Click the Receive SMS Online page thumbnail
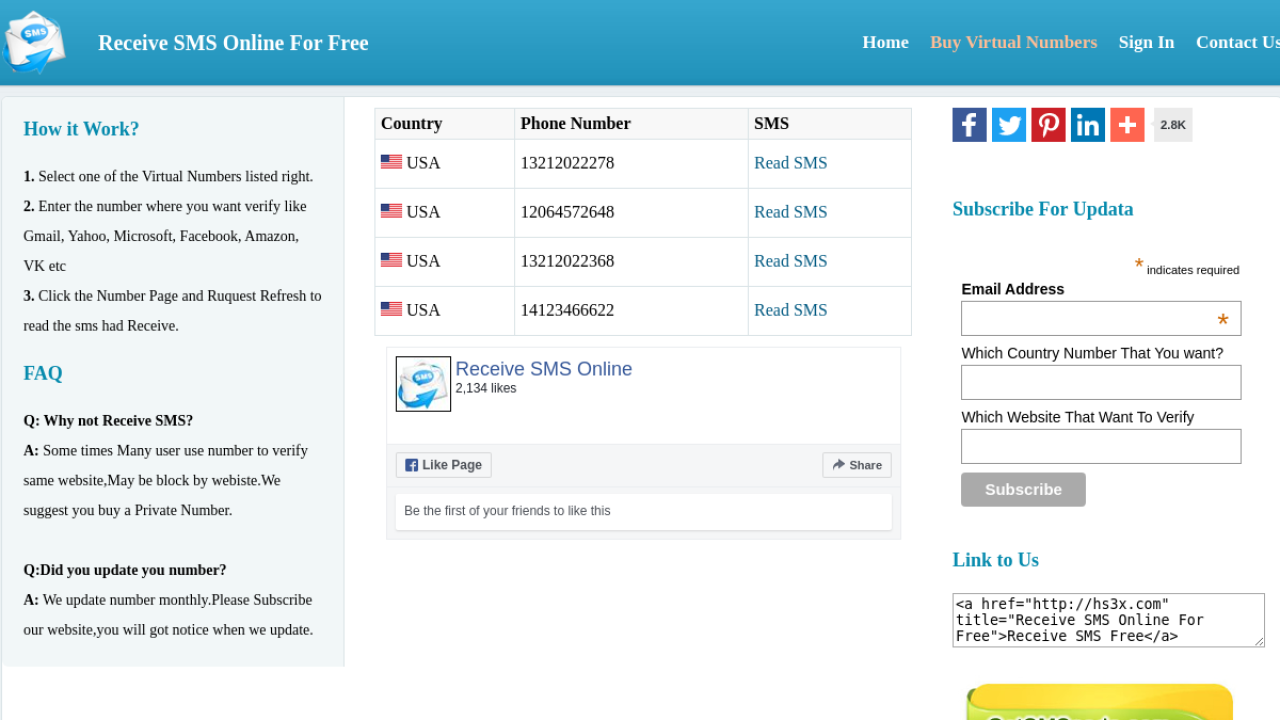This screenshot has width=1280, height=720. tap(423, 384)
